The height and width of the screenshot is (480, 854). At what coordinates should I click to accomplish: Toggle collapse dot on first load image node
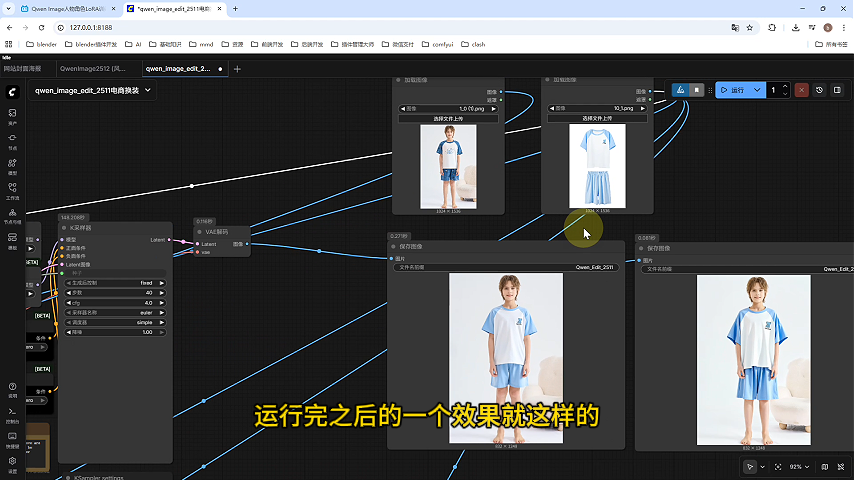[398, 80]
